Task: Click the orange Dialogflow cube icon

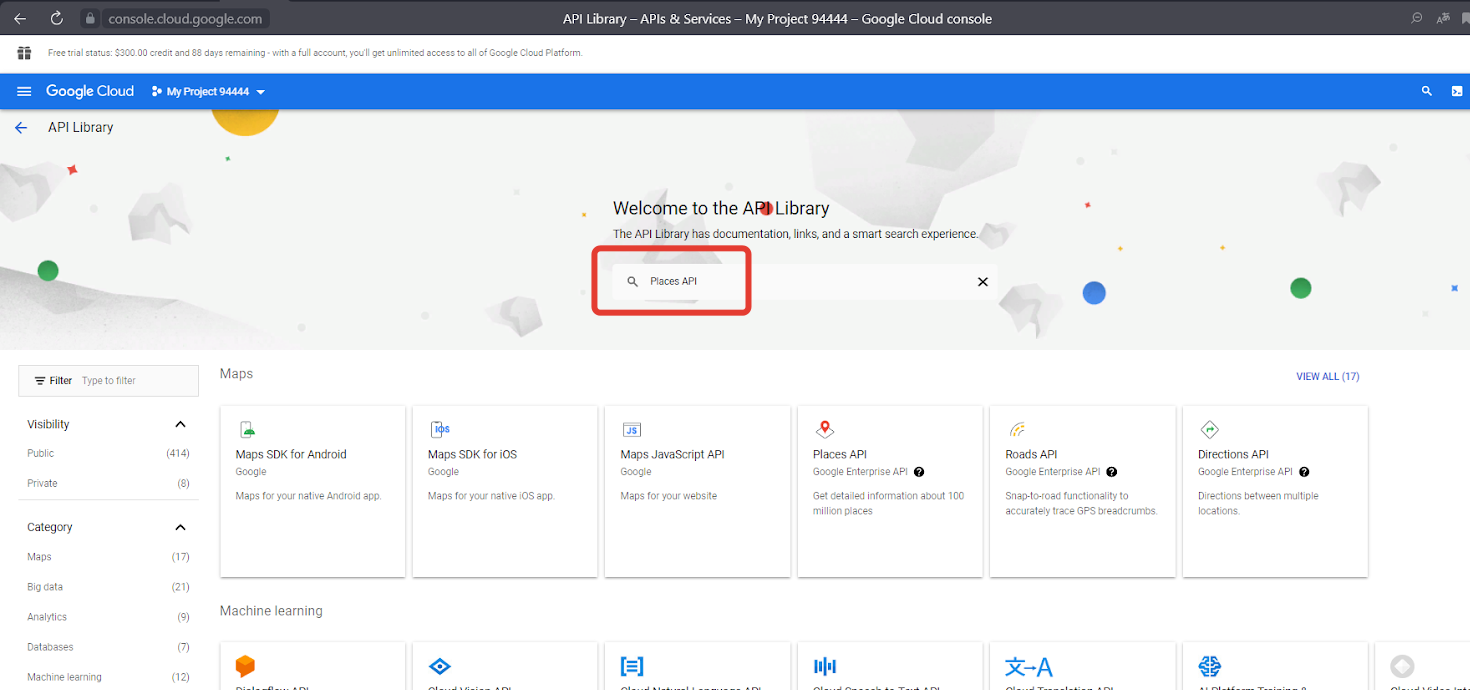Action: point(245,666)
